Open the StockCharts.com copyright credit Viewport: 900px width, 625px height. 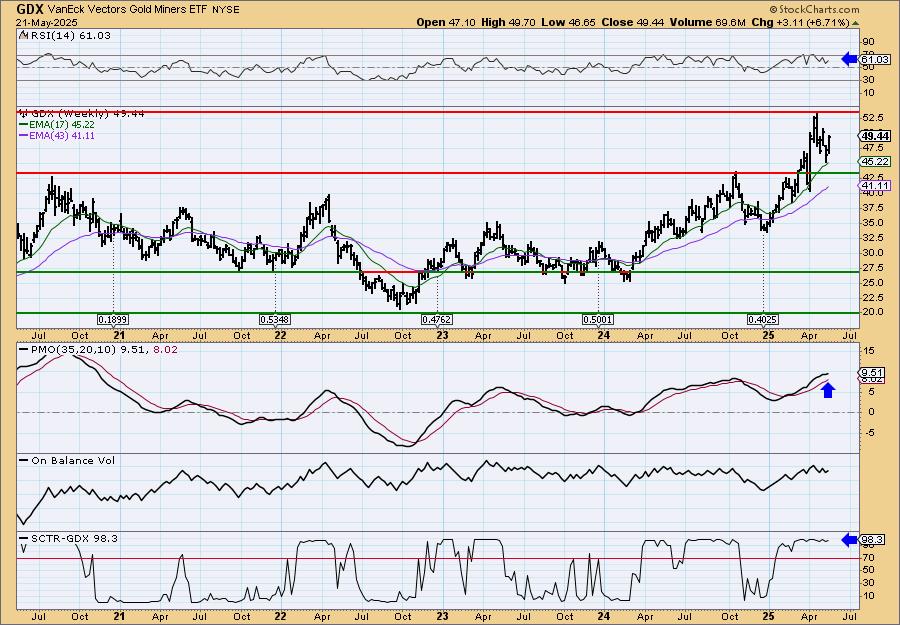click(814, 9)
